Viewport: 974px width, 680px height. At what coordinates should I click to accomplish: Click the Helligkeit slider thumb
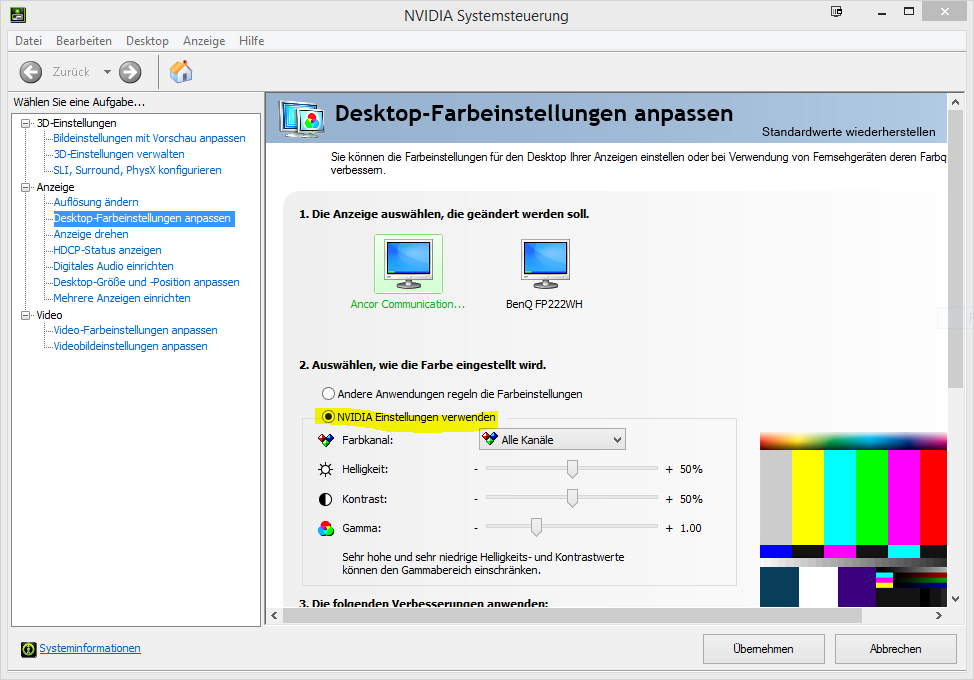pyautogui.click(x=572, y=469)
